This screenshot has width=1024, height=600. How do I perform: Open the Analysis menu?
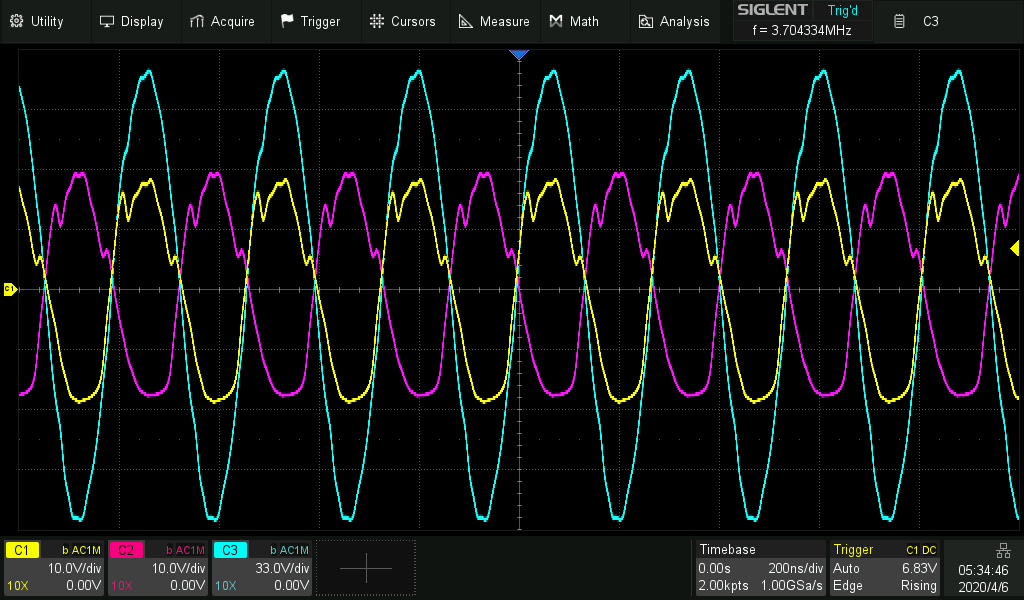click(x=674, y=22)
